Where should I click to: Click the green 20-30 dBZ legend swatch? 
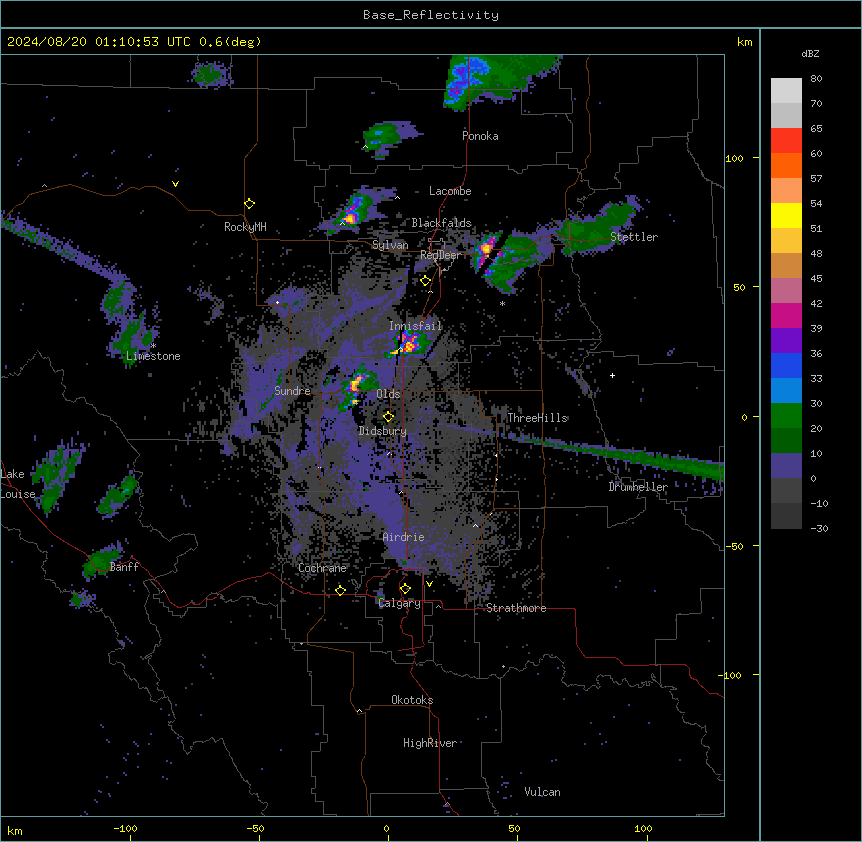786,416
